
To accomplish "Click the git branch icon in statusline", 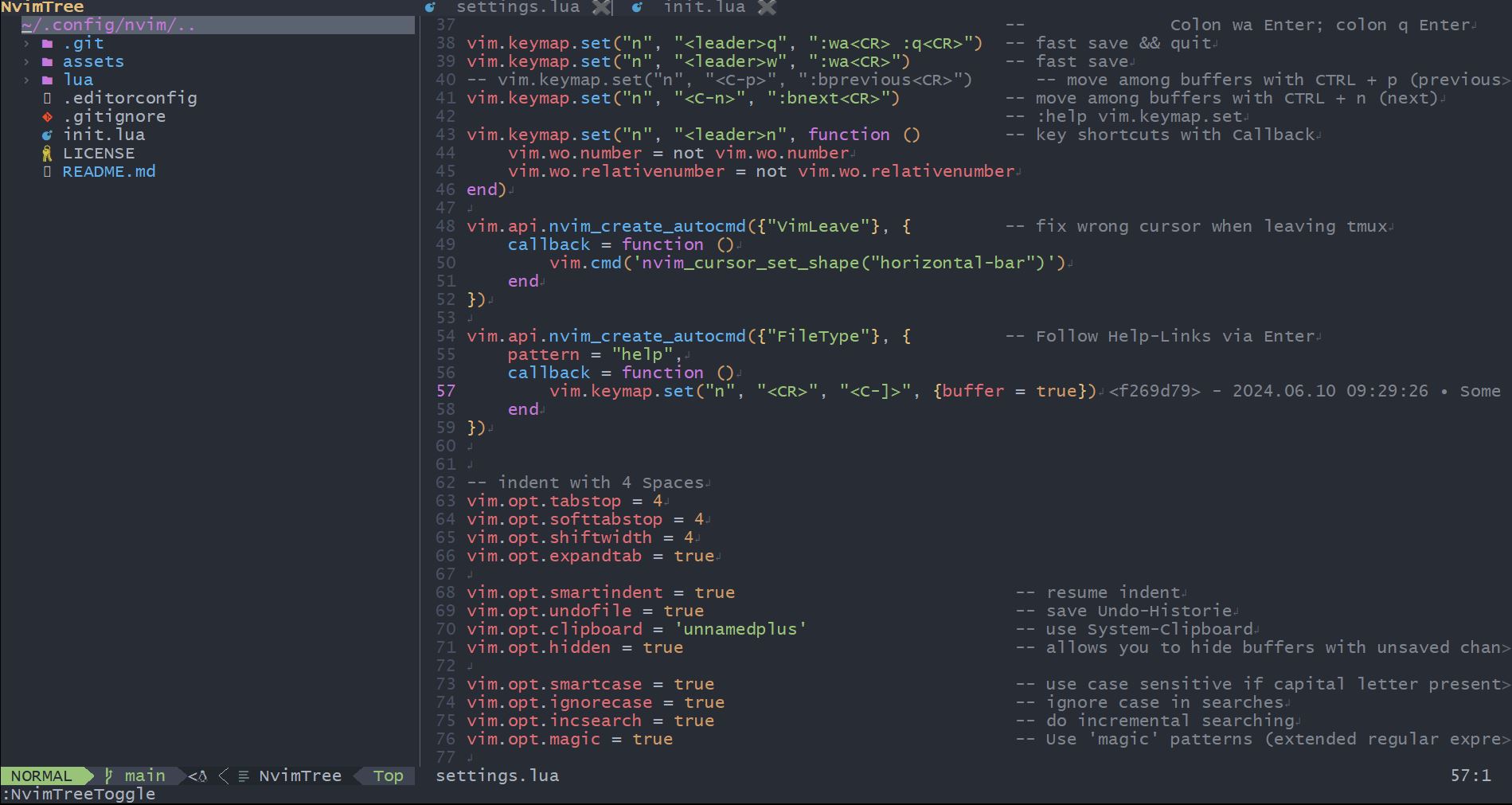I will (109, 776).
